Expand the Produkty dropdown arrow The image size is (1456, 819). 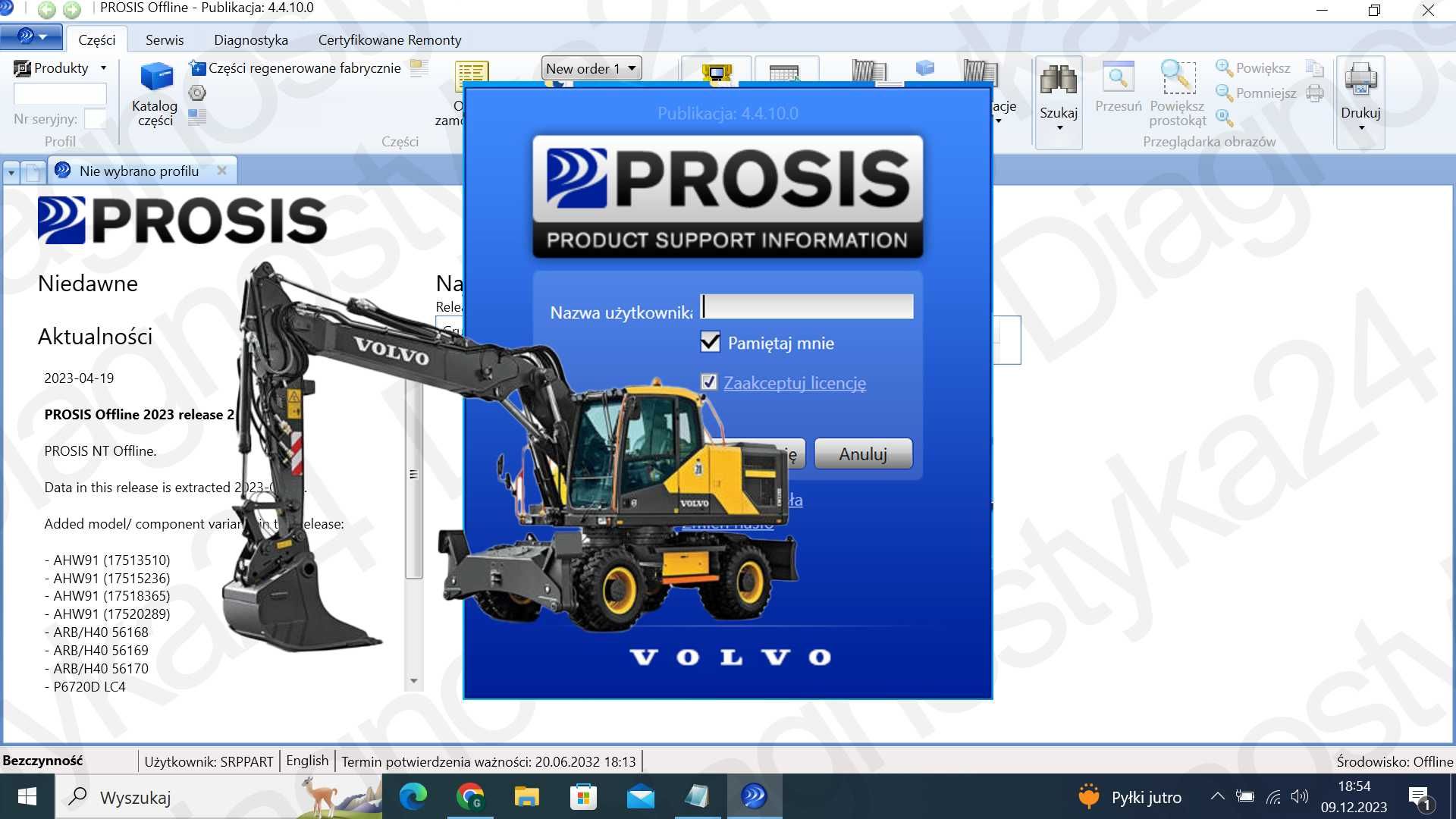(x=103, y=68)
